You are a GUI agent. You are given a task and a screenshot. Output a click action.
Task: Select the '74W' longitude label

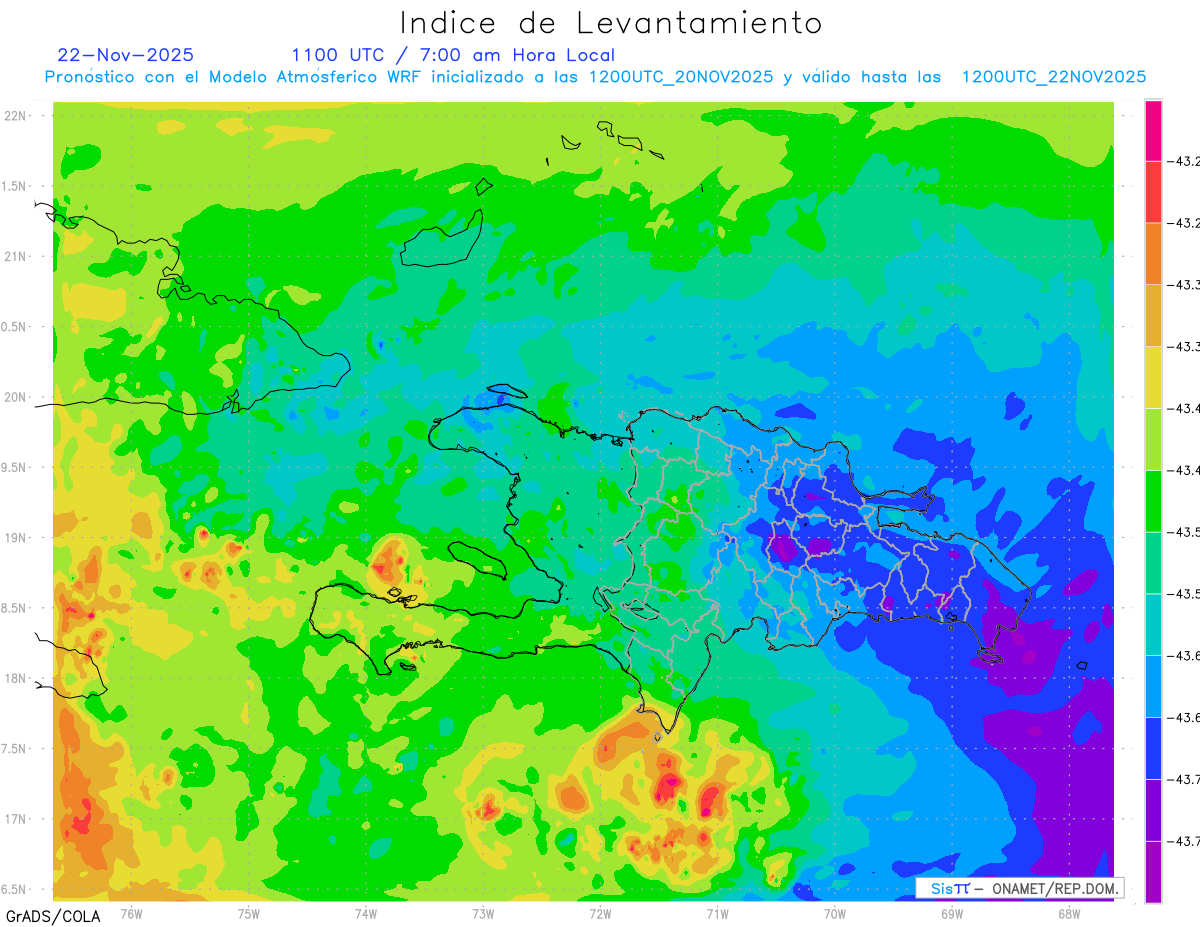[365, 914]
